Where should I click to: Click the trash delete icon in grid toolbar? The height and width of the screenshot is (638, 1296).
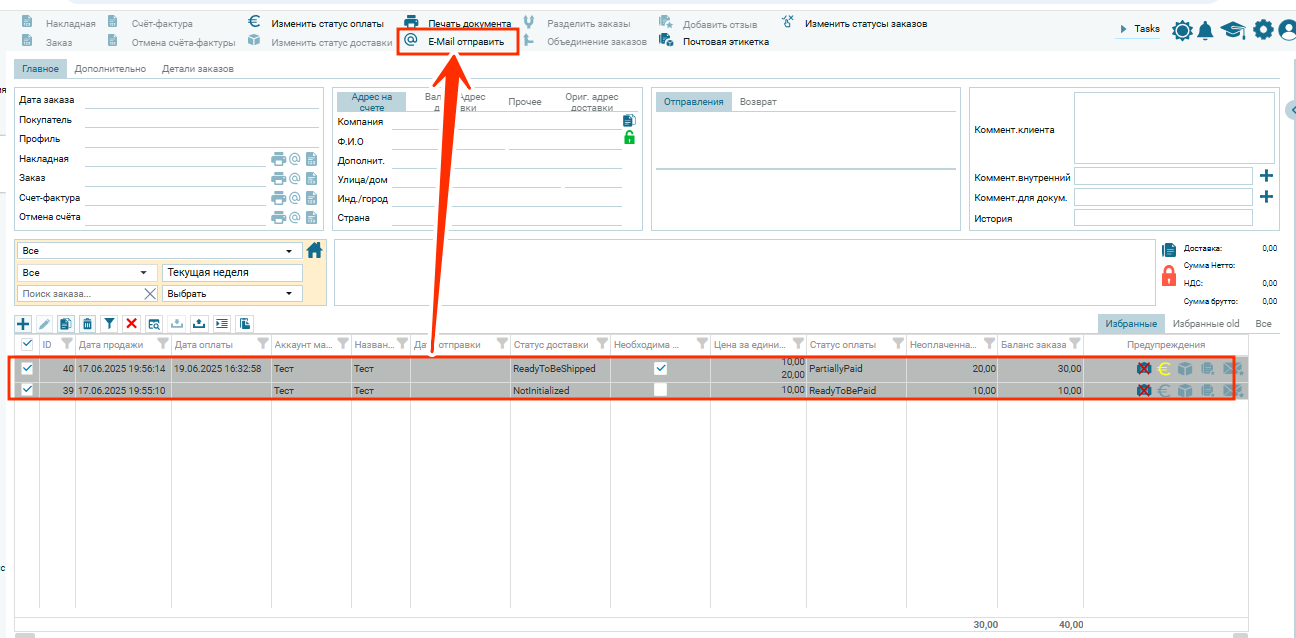point(88,323)
